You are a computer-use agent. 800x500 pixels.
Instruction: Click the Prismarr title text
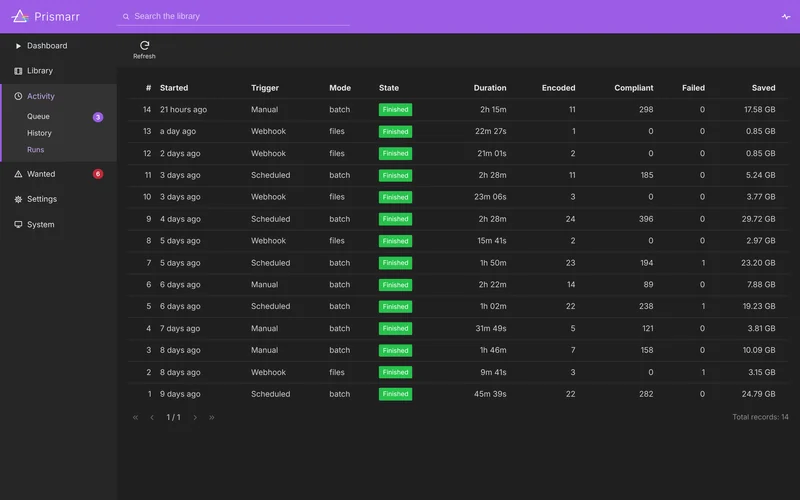click(57, 16)
